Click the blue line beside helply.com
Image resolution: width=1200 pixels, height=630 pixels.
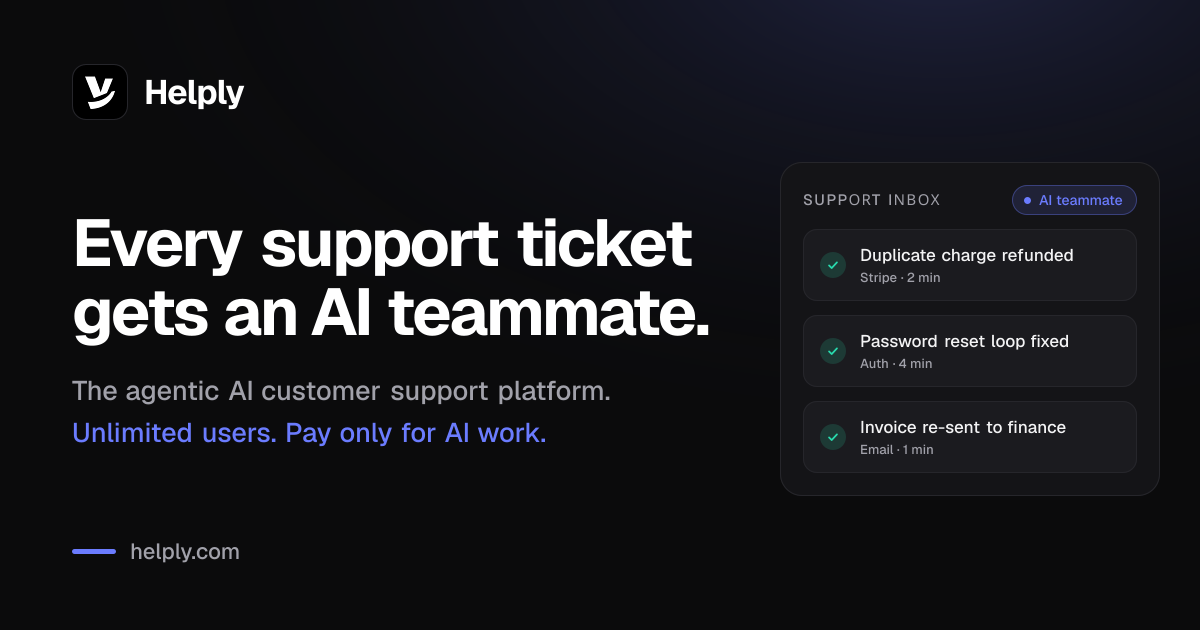94,551
